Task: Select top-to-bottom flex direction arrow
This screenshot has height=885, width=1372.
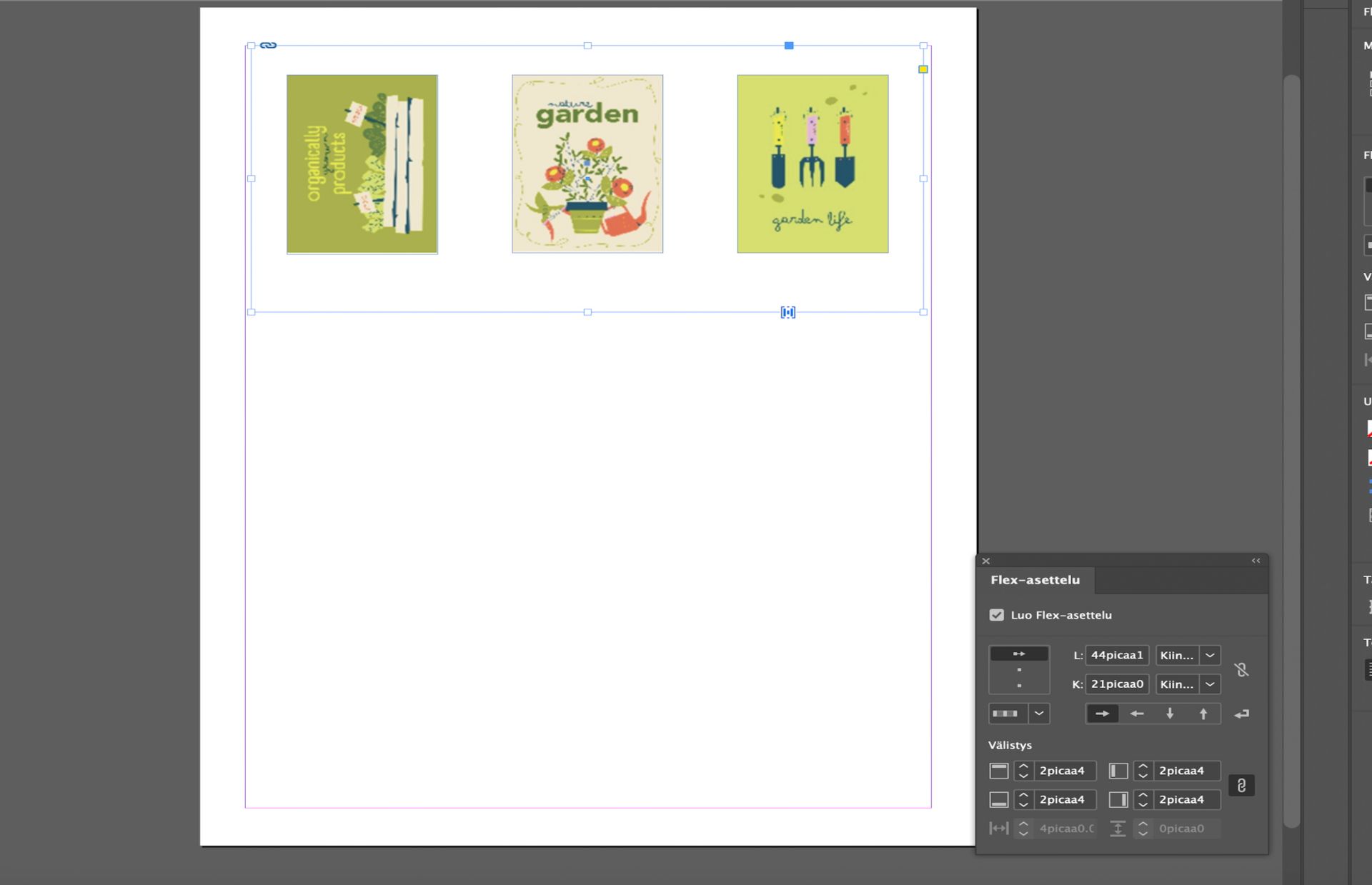Action: [x=1170, y=714]
